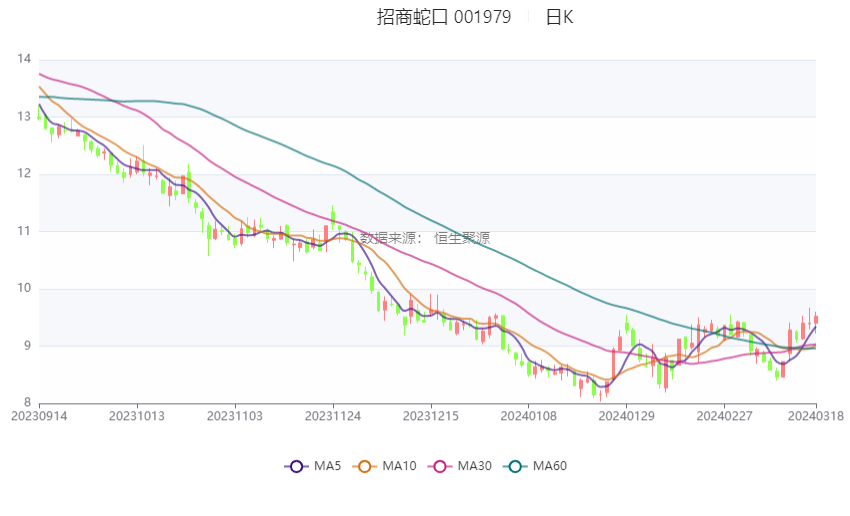Click the 20240129 date label
Viewport: 850px width, 516px height.
click(x=626, y=414)
